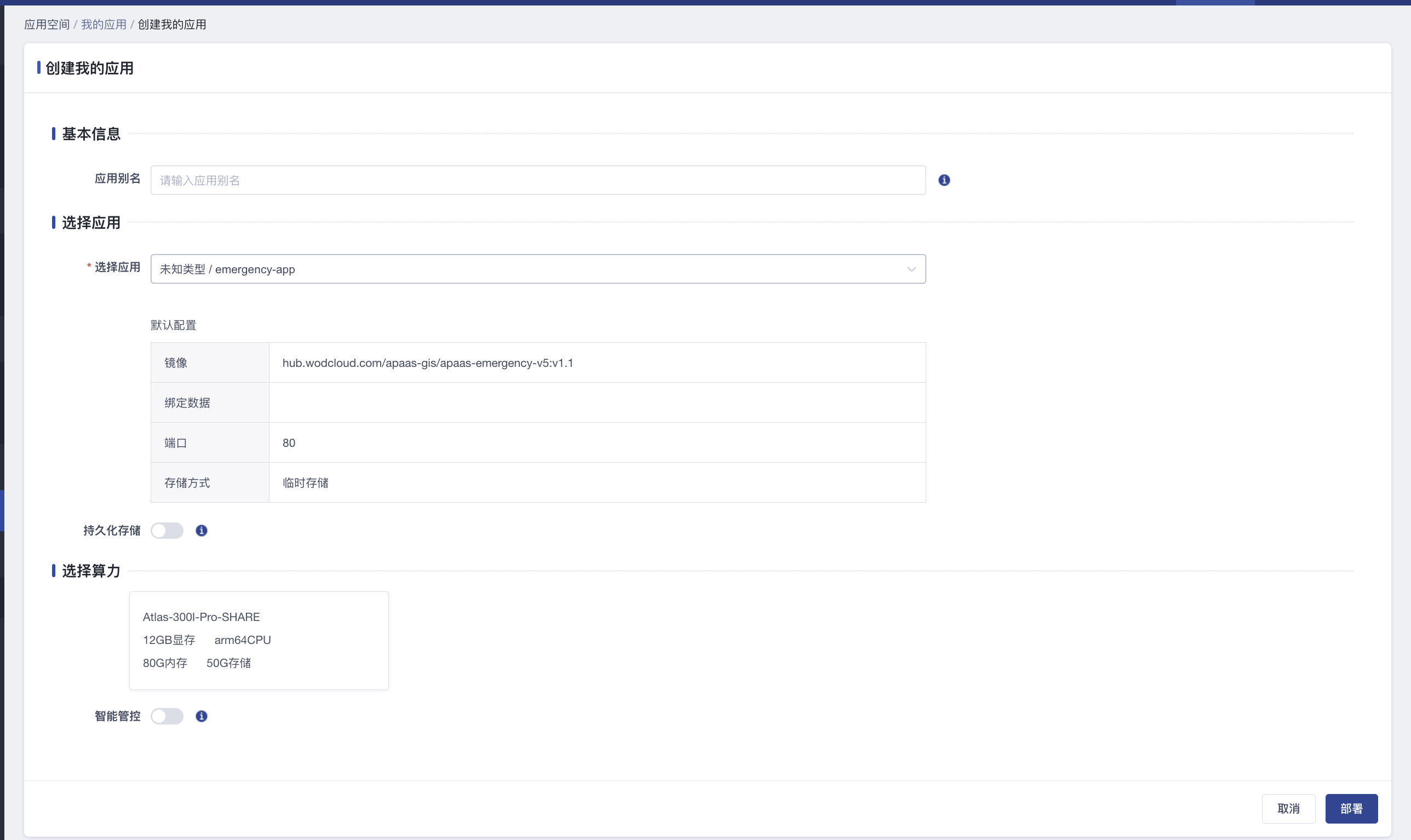Enable the 持久化存储 switch
The image size is (1411, 840).
click(x=167, y=531)
